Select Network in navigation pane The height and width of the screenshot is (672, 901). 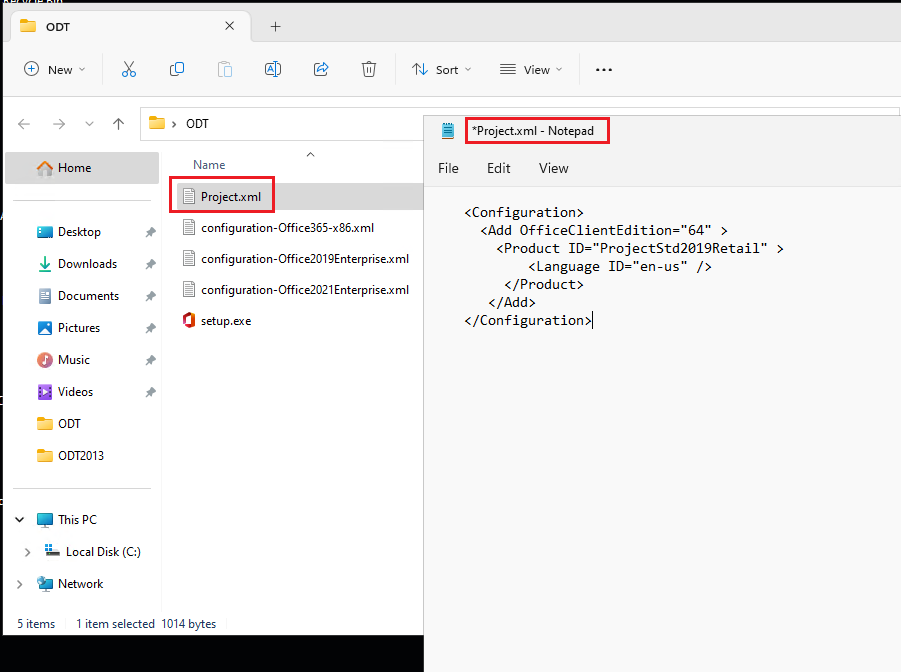coord(80,584)
